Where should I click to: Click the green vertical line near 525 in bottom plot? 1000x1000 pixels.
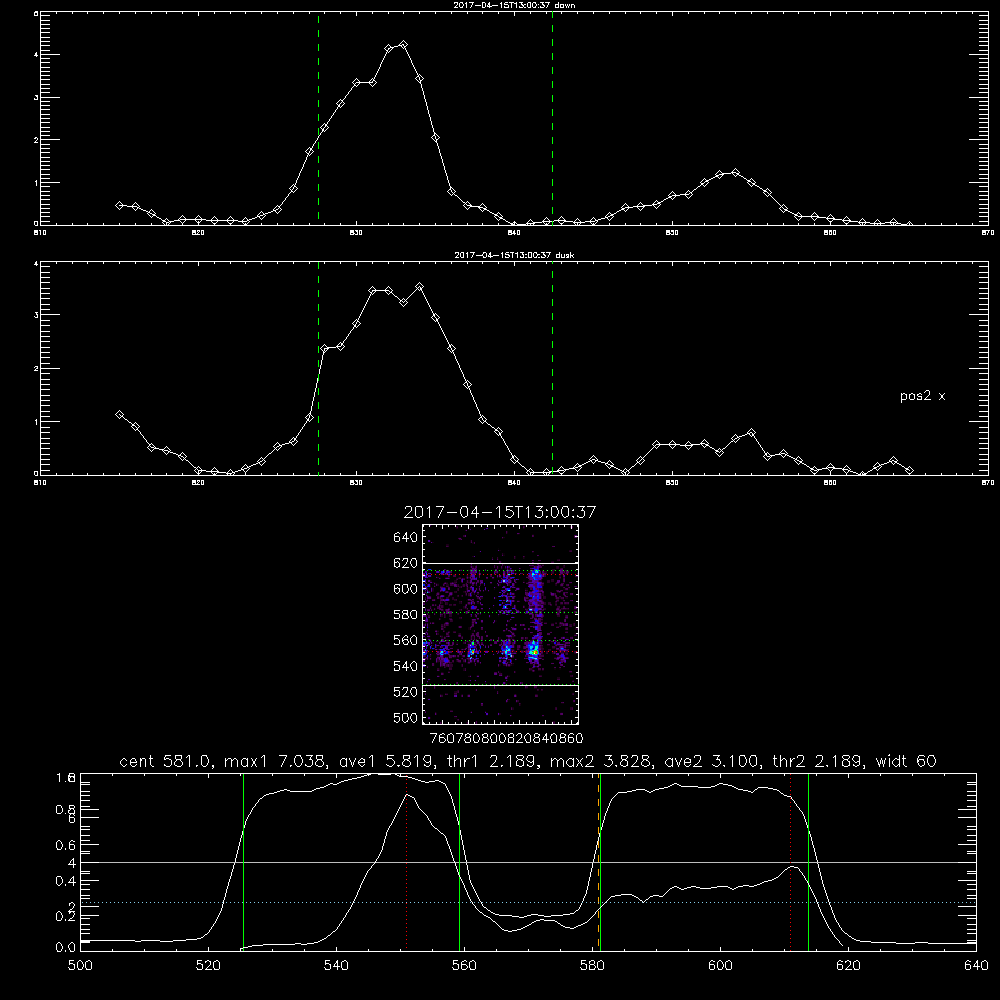[244, 862]
